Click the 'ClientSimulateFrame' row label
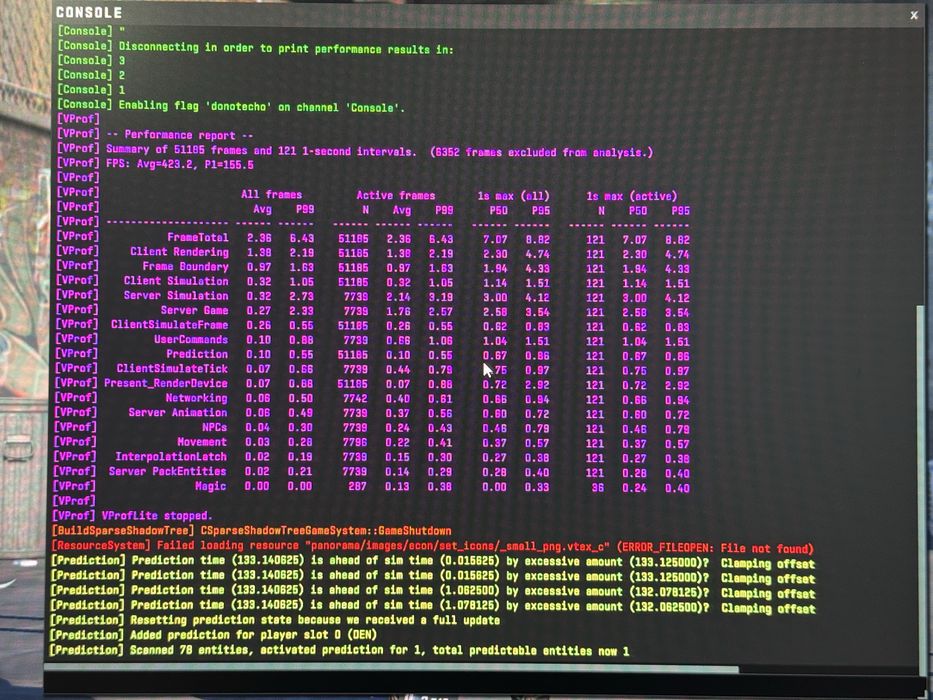 tap(170, 324)
